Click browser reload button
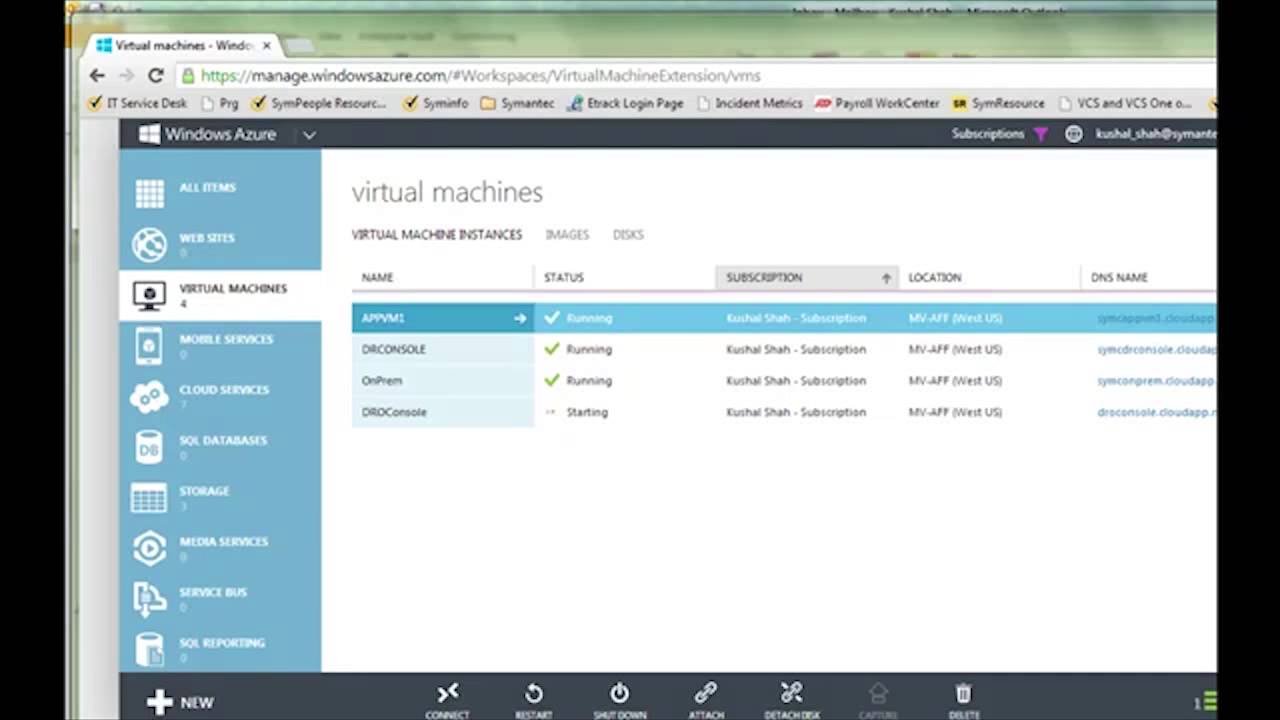Viewport: 1280px width, 720px height. pyautogui.click(x=156, y=75)
